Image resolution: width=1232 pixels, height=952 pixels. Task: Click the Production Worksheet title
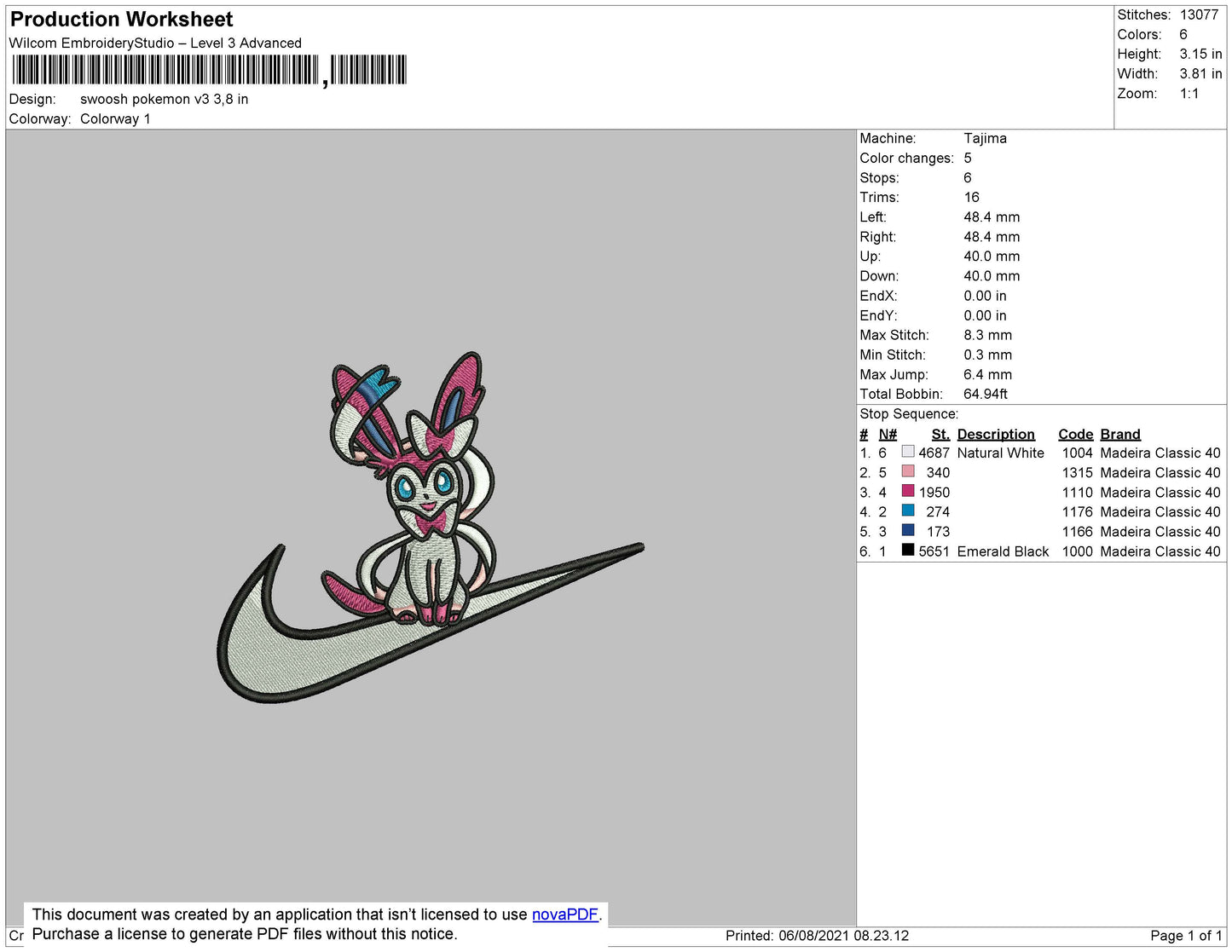121,19
